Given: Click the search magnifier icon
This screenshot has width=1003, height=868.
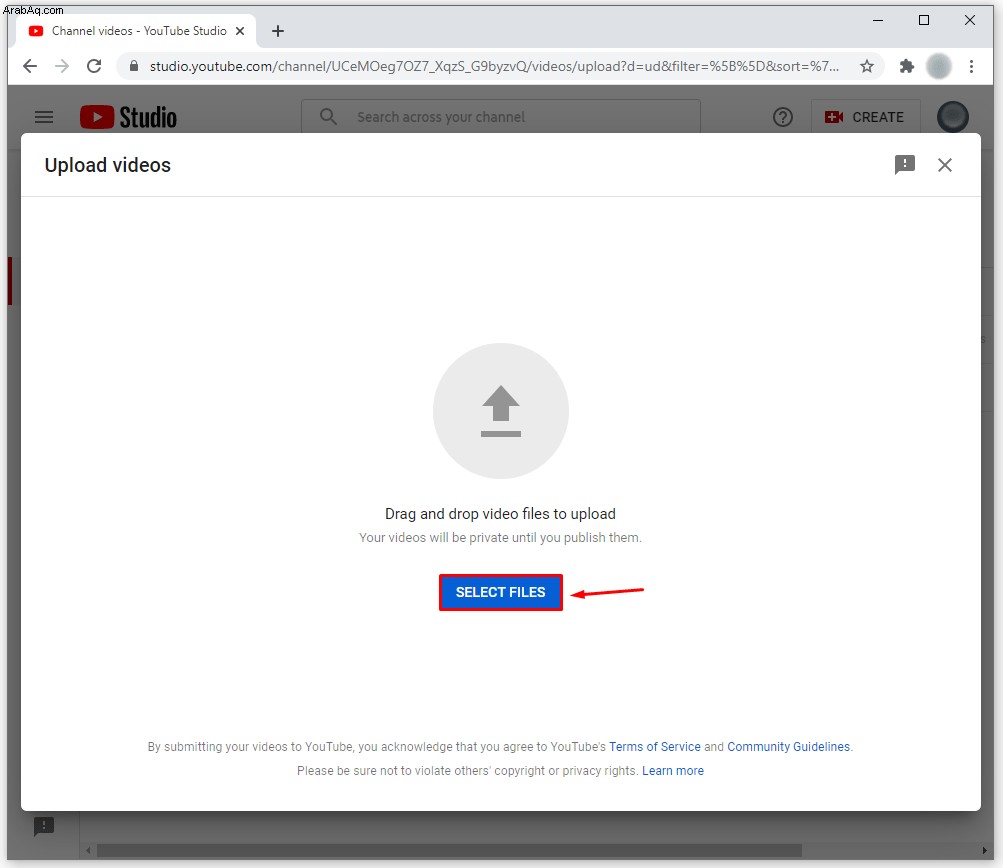Looking at the screenshot, I should pyautogui.click(x=328, y=117).
